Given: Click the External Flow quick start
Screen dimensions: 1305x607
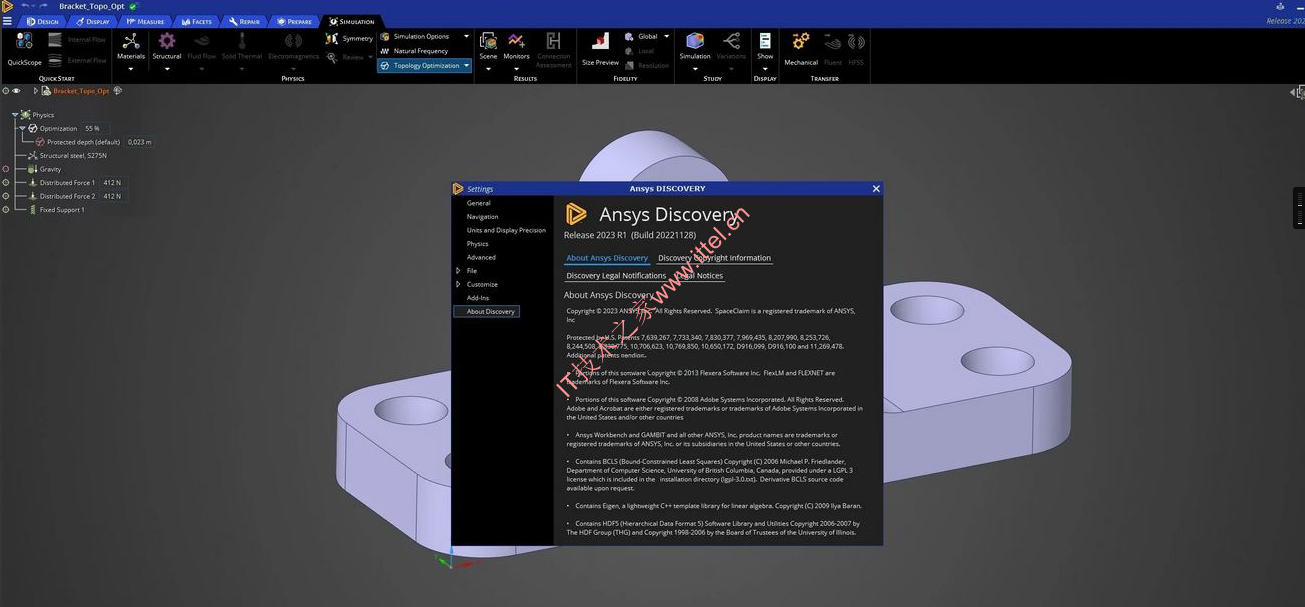Looking at the screenshot, I should [77, 60].
